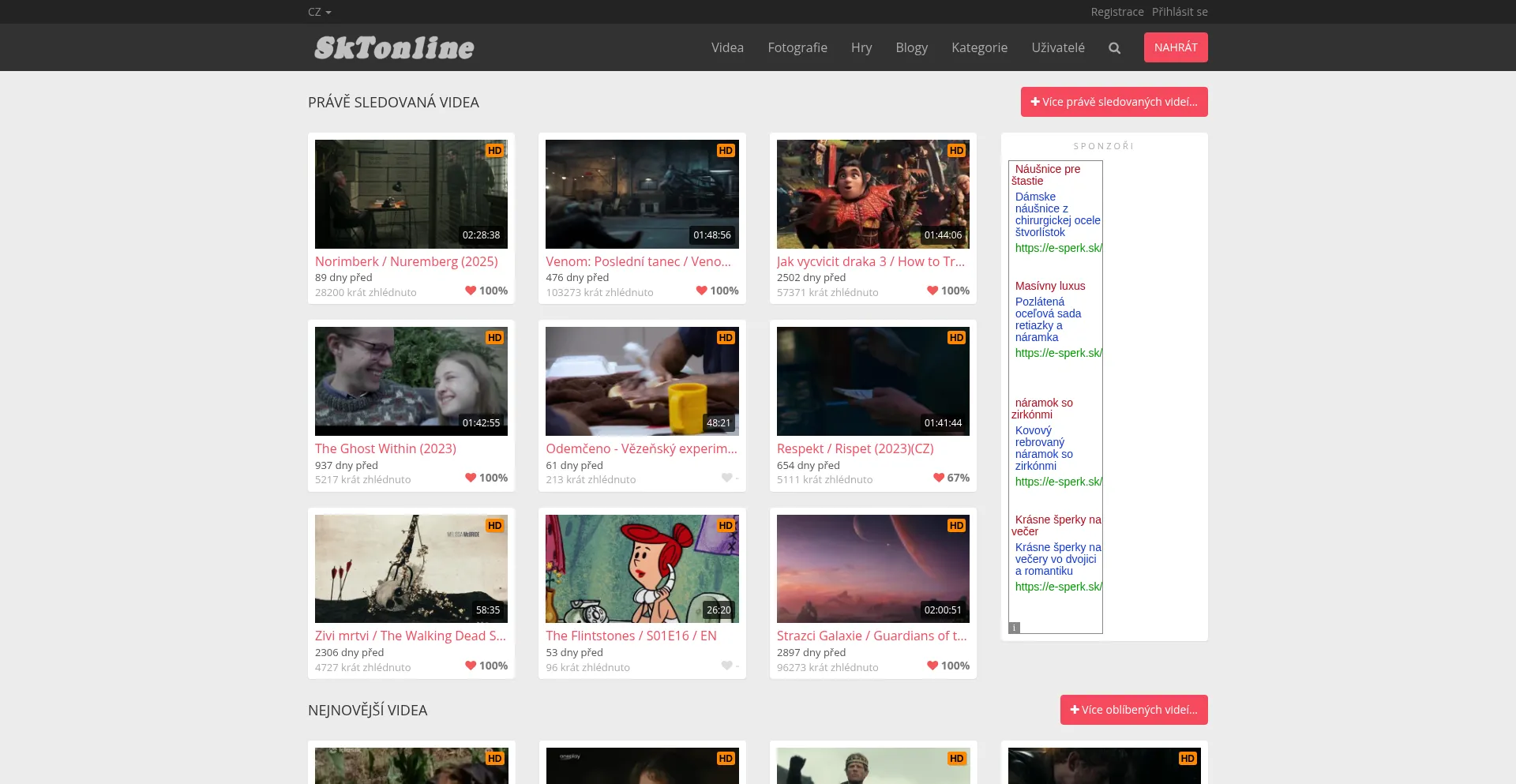The width and height of the screenshot is (1516, 784).
Task: Open the Náušnice pre šťastie ad
Action: click(x=1046, y=174)
